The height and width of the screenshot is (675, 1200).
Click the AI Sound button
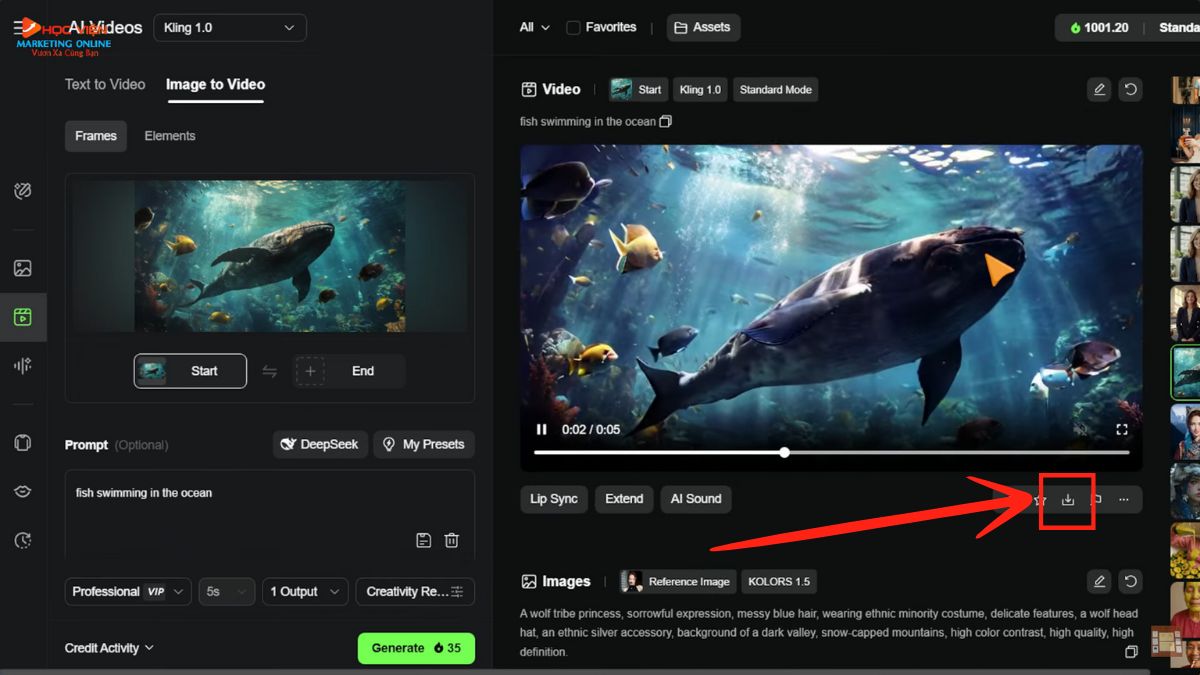click(x=696, y=499)
